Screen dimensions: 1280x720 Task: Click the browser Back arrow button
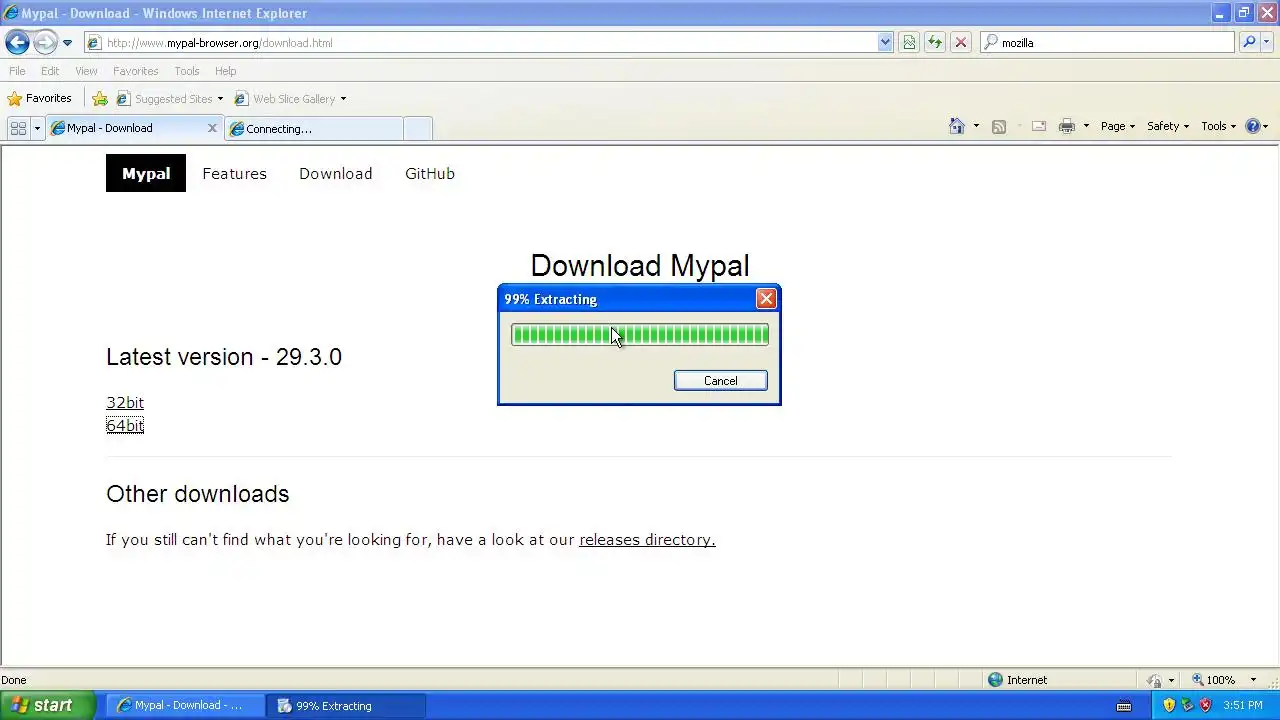pyautogui.click(x=17, y=42)
